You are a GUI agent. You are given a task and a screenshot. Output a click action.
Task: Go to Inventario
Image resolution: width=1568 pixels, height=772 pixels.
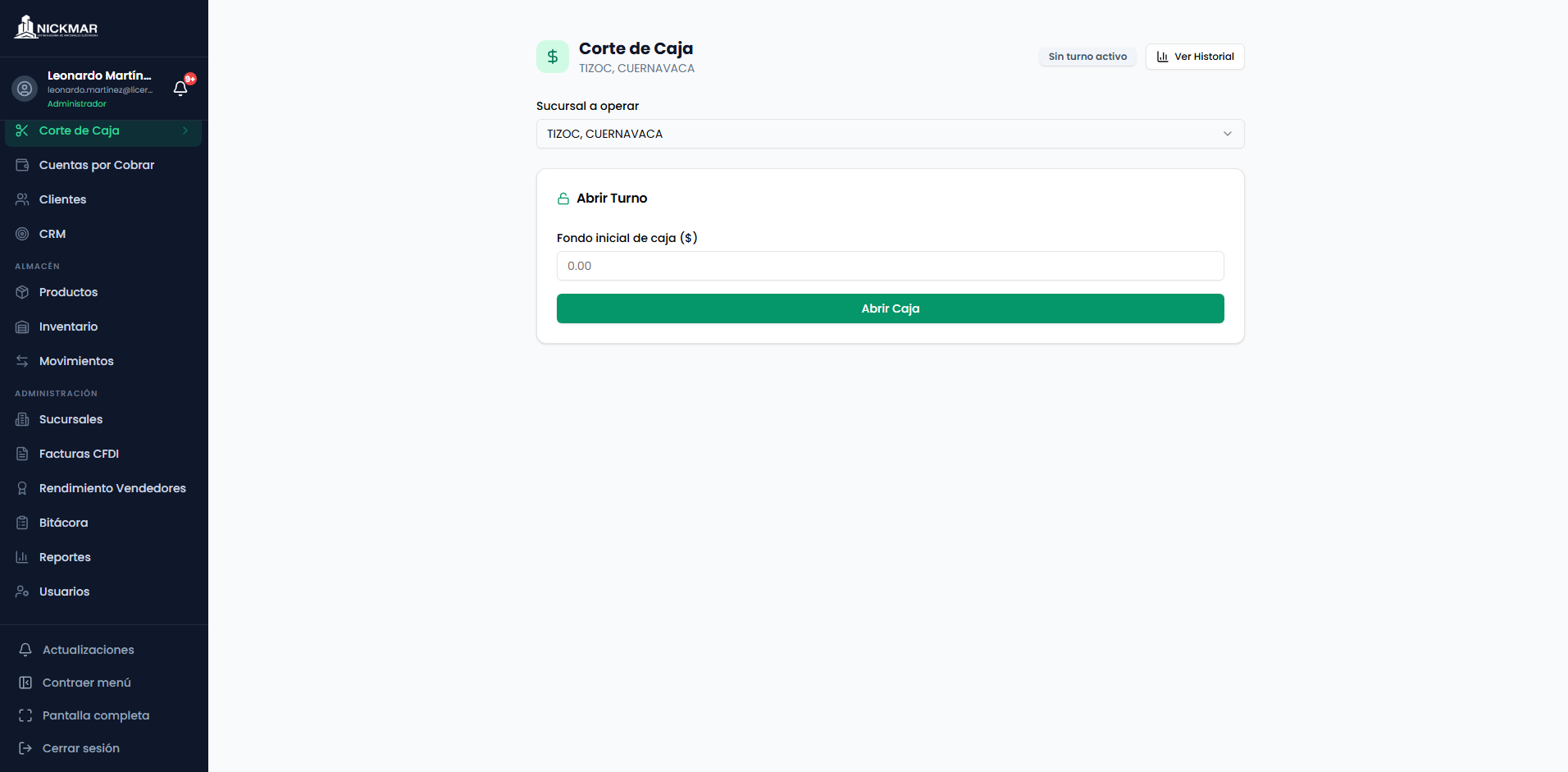[x=103, y=327]
